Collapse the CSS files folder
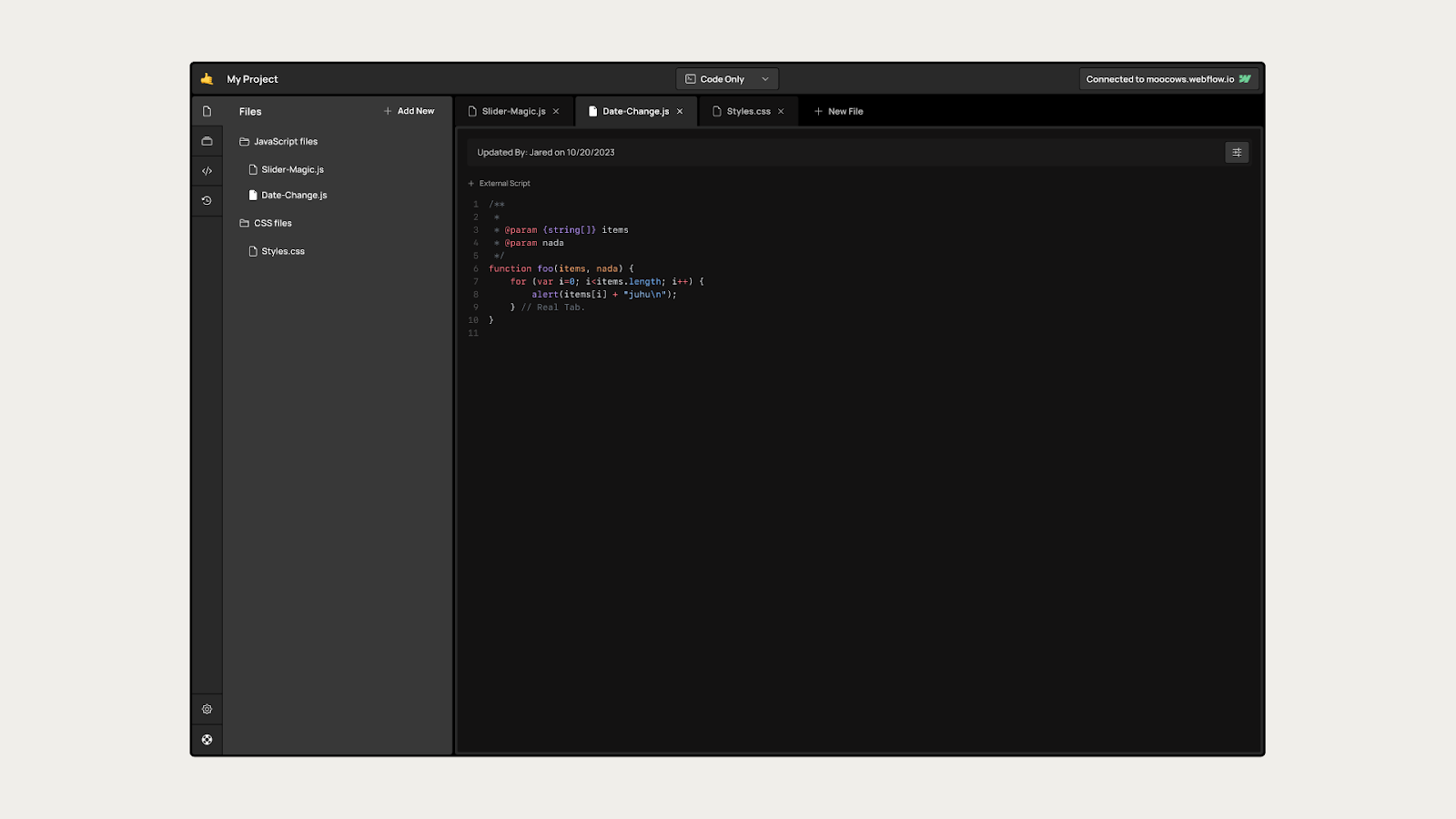The height and width of the screenshot is (819, 1456). [x=266, y=223]
